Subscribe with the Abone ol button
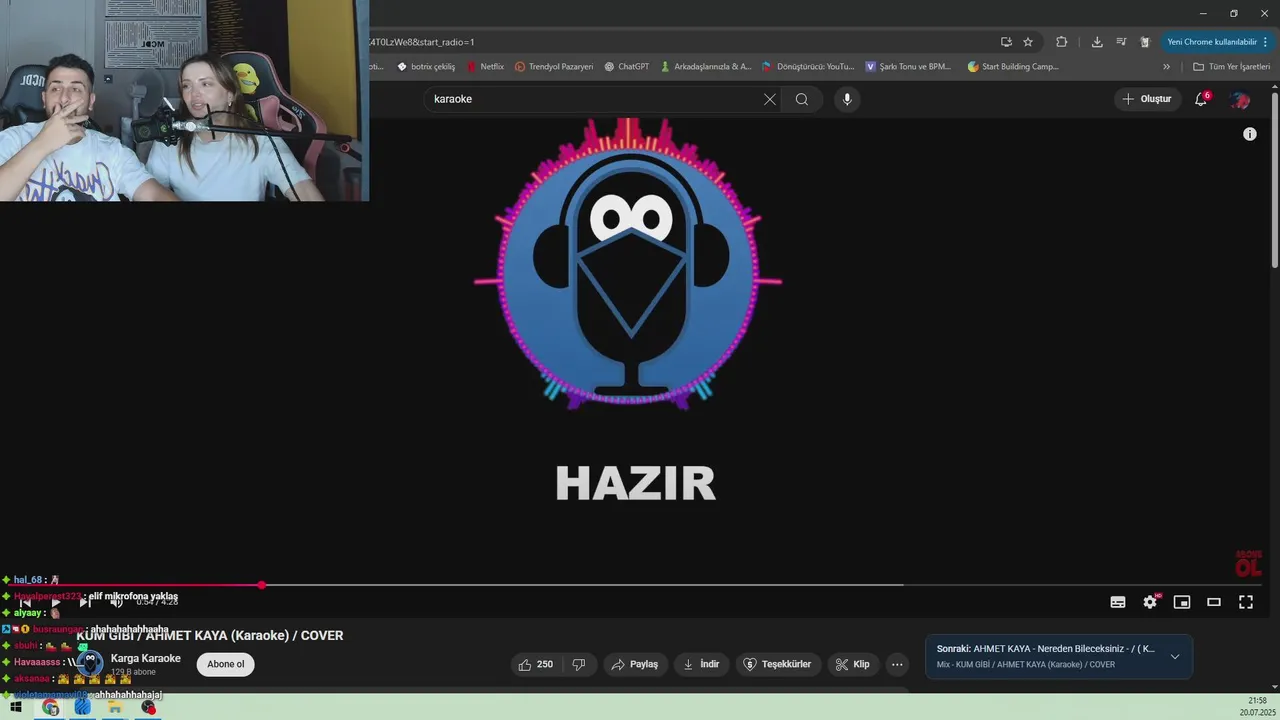The image size is (1280, 720). (226, 664)
